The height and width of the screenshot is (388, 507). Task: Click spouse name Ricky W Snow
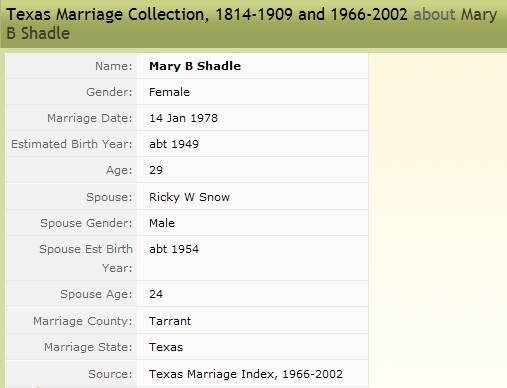tap(189, 197)
